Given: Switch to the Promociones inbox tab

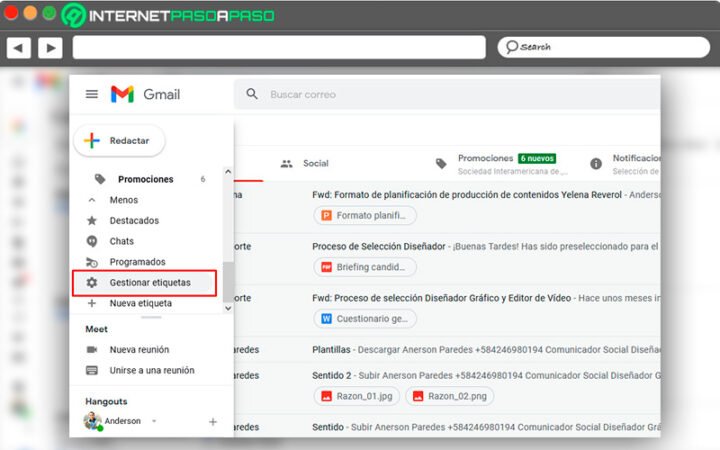Looking at the screenshot, I should [x=485, y=158].
